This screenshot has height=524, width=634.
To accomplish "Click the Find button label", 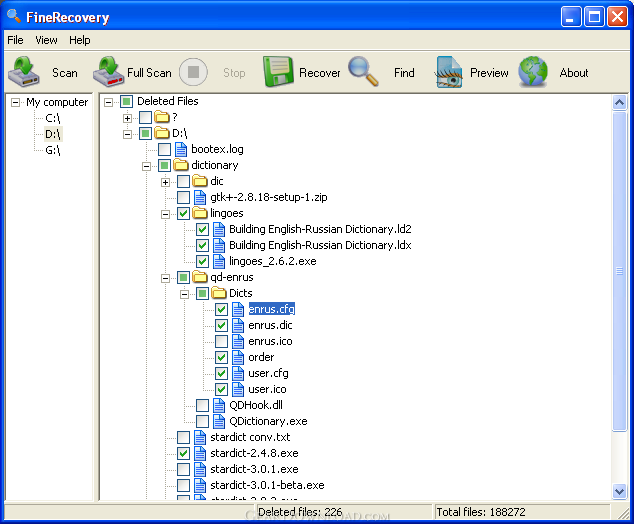I will (404, 73).
